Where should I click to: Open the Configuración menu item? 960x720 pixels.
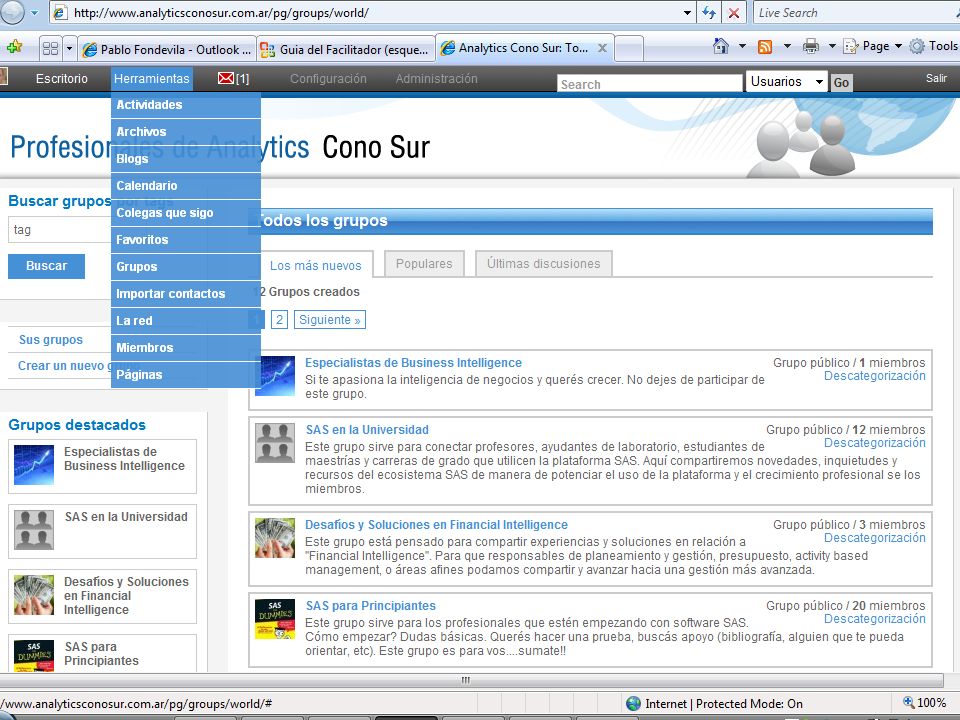(328, 78)
